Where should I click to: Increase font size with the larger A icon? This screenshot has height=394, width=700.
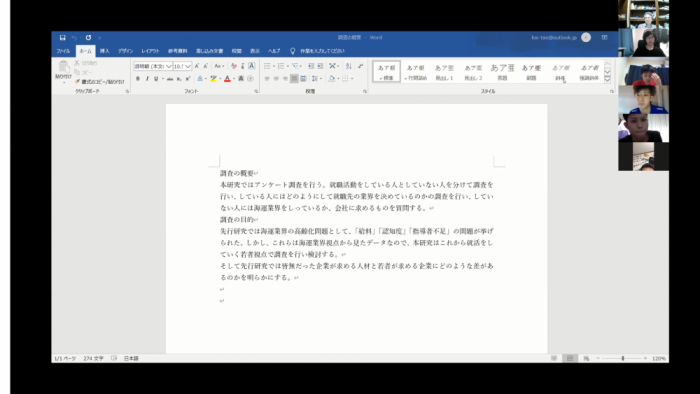(x=196, y=66)
